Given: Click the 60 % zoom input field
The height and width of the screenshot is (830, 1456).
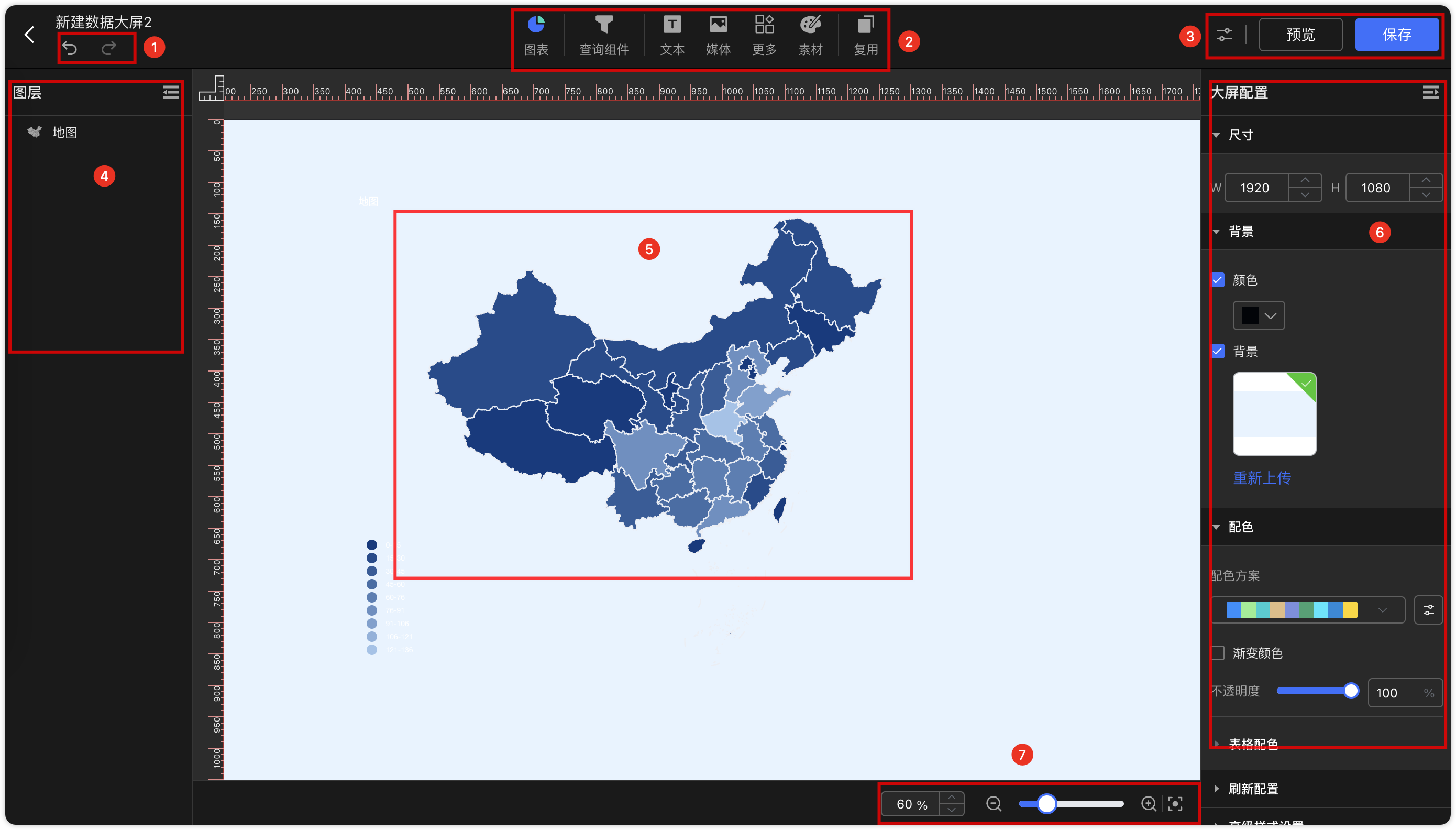Looking at the screenshot, I should pos(910,804).
